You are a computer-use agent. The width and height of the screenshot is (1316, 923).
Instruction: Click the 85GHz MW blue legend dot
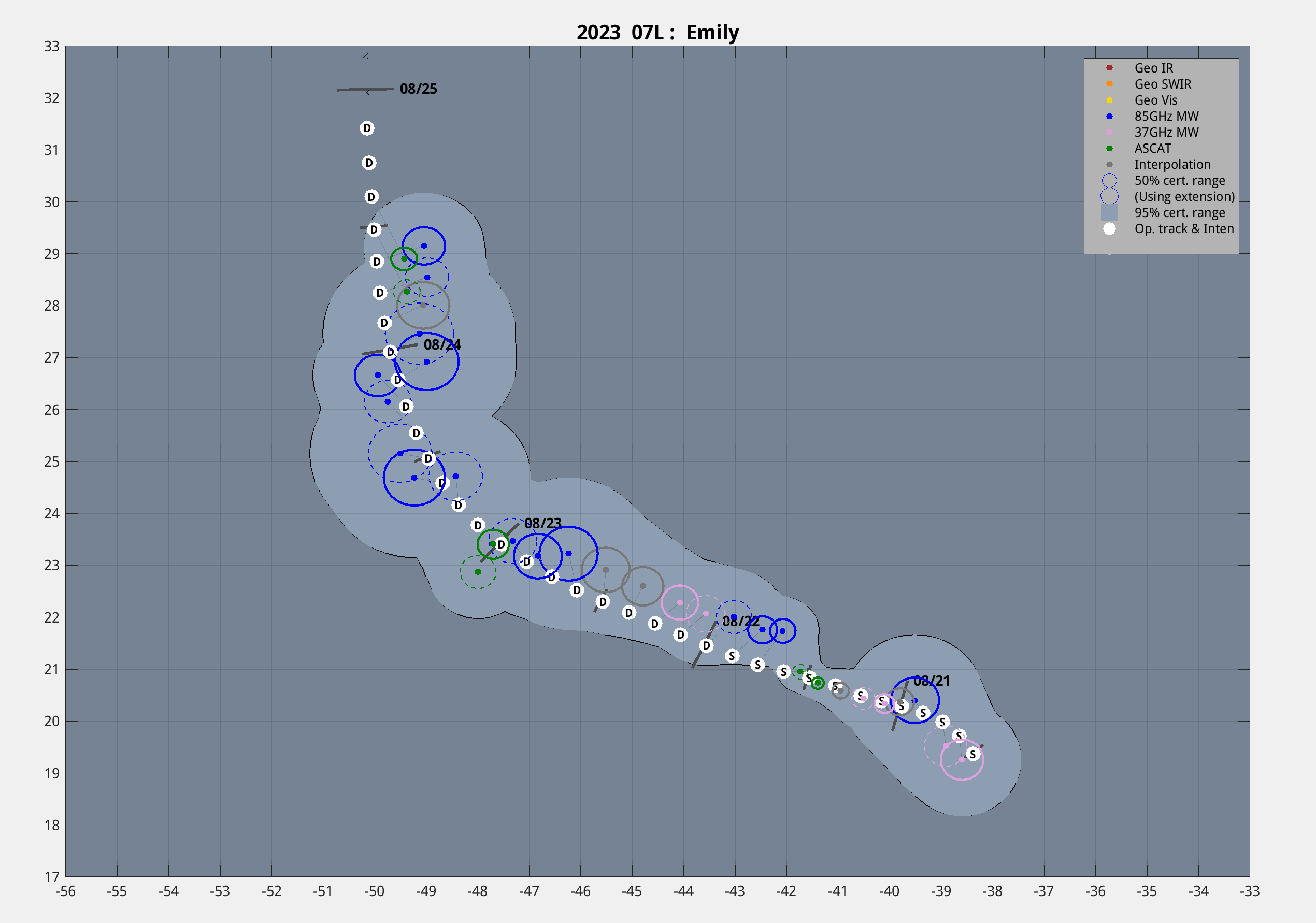[1109, 117]
